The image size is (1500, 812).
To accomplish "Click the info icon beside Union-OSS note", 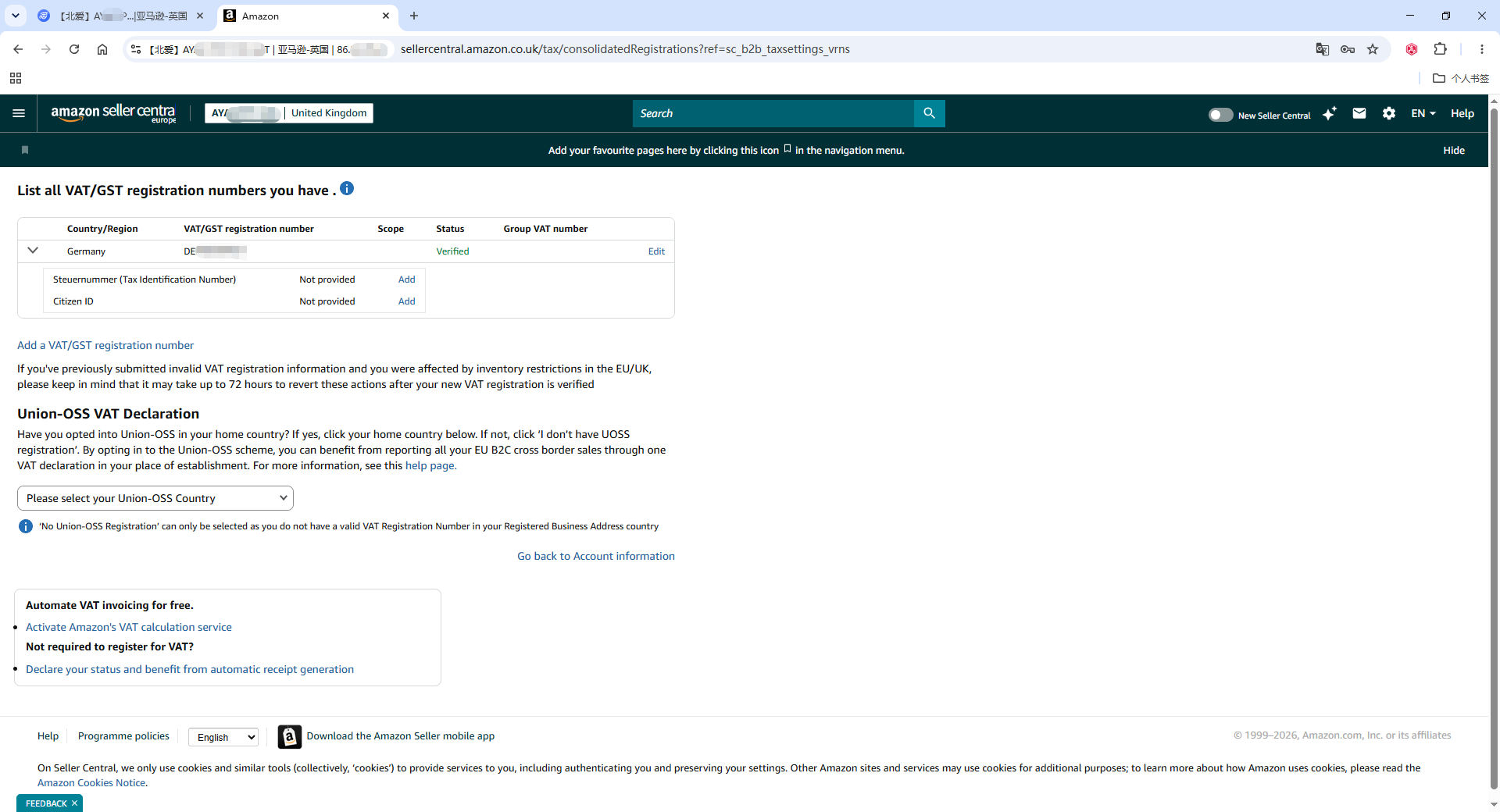I will 25,526.
